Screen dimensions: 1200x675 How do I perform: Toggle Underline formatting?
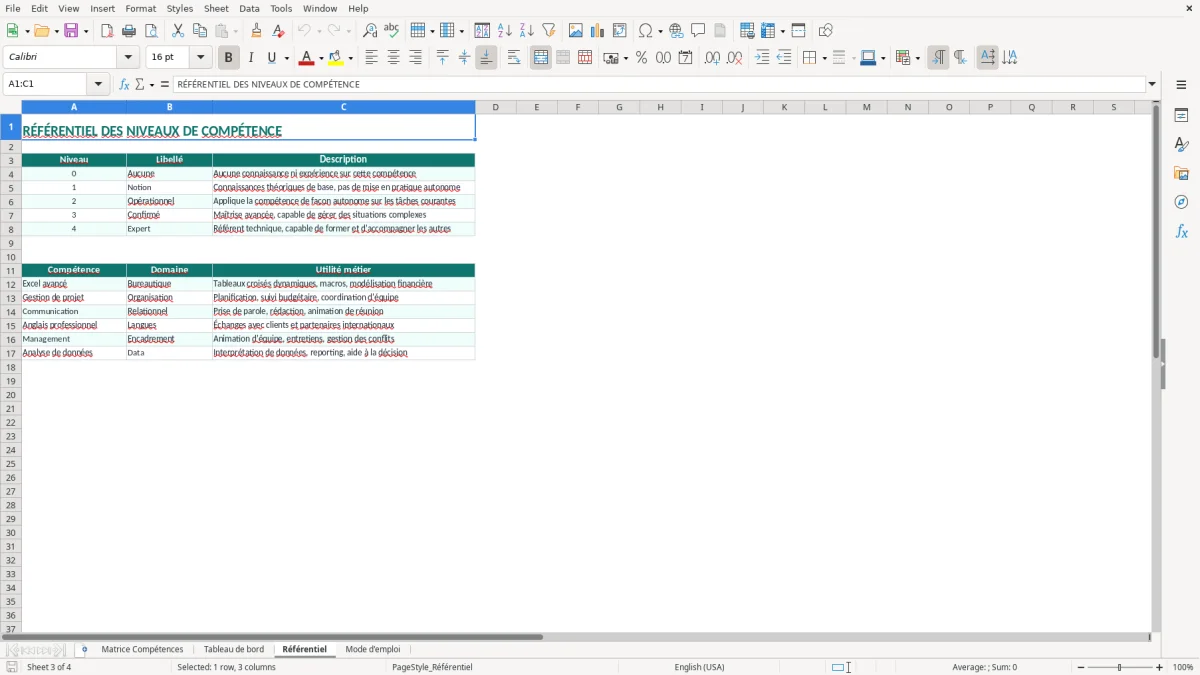point(271,58)
